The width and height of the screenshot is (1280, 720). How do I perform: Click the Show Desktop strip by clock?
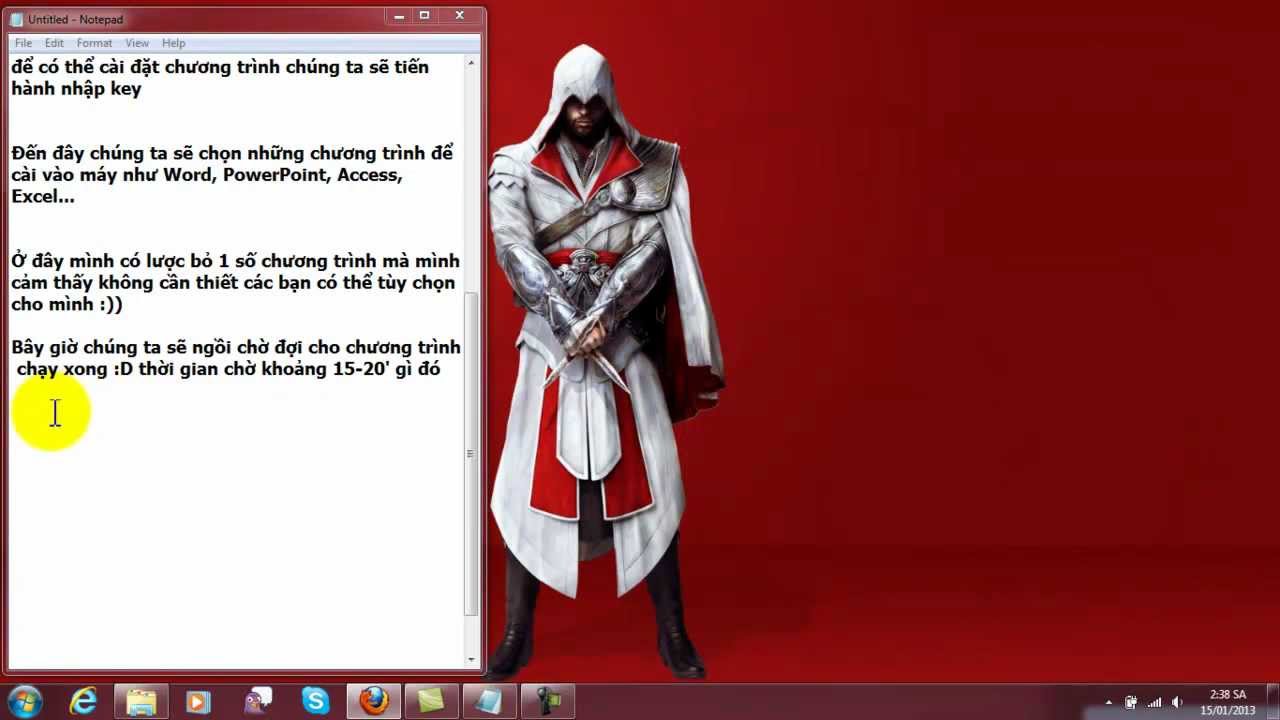coord(1272,701)
